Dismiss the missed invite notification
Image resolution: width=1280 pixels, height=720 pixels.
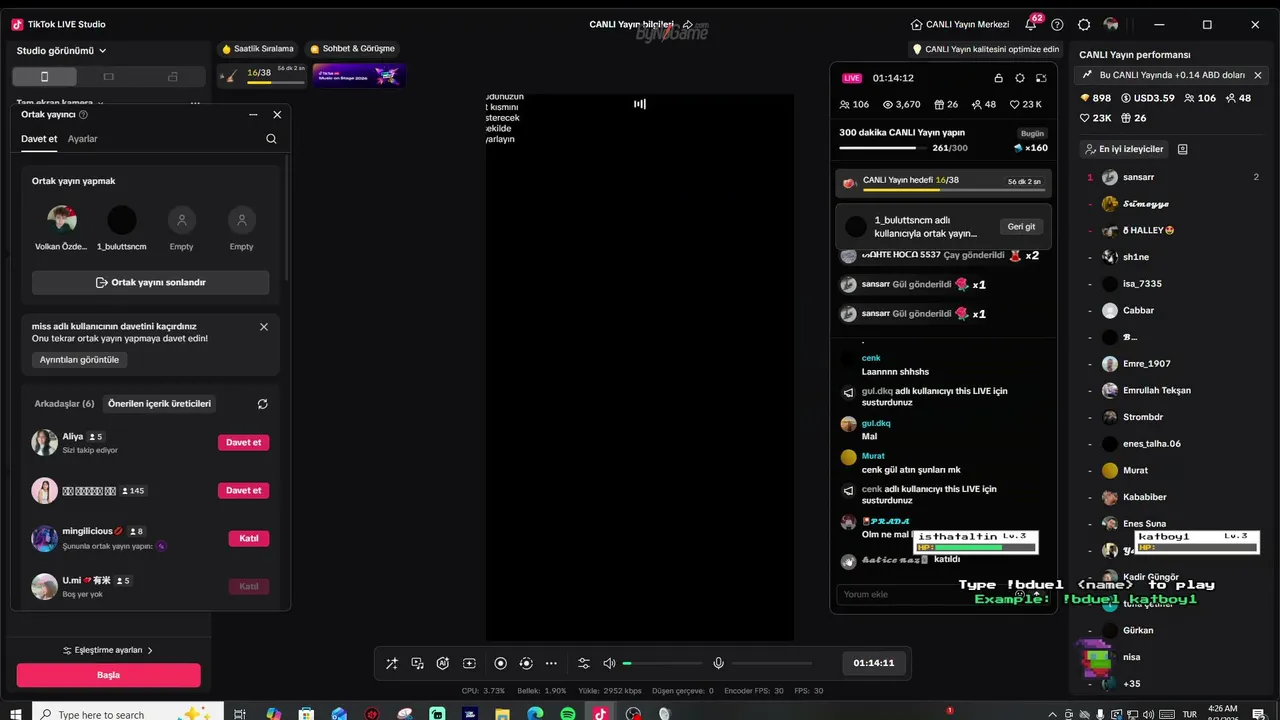tap(264, 327)
